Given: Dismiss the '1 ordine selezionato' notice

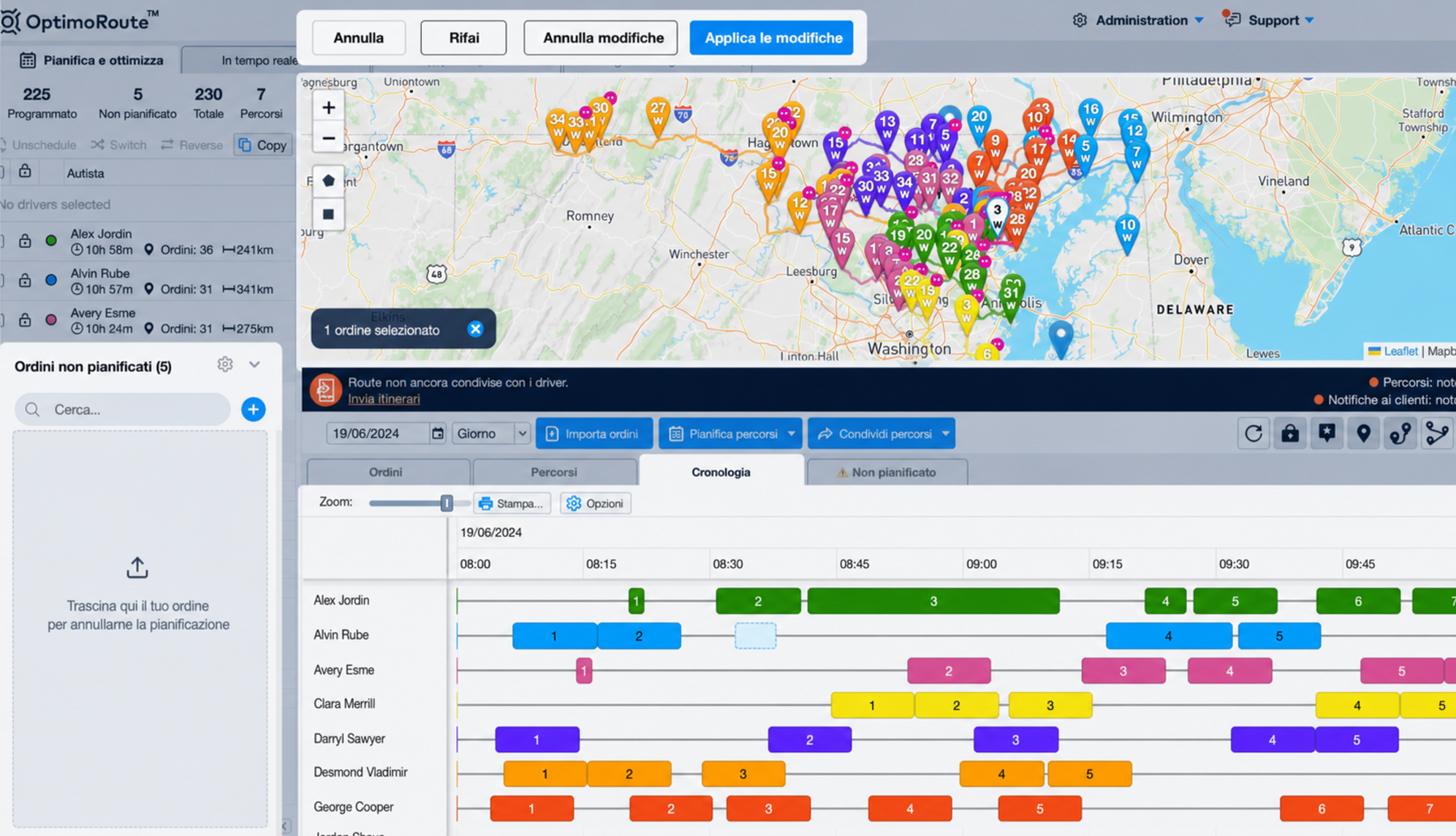Looking at the screenshot, I should [475, 329].
